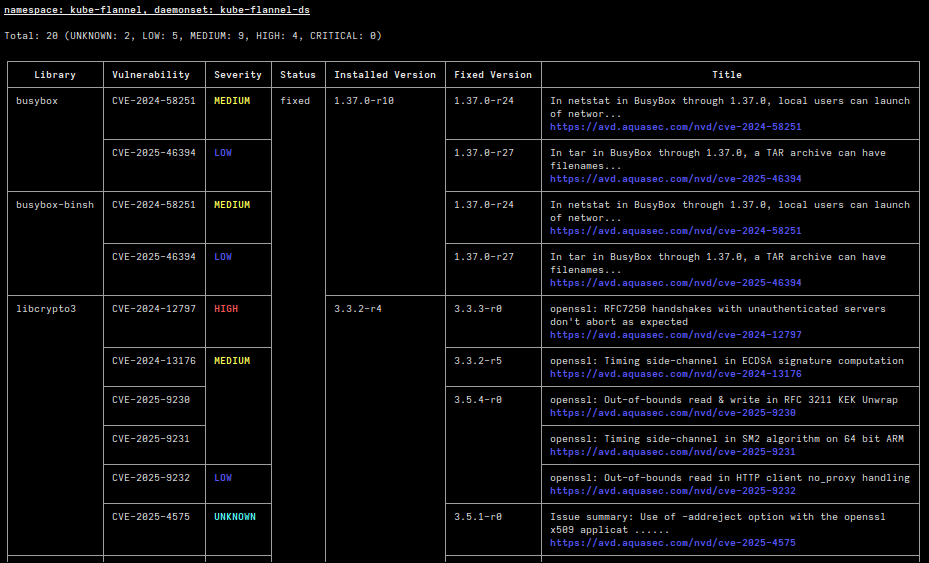Open the CVE-2024-58251 link in the busybox row

click(675, 127)
